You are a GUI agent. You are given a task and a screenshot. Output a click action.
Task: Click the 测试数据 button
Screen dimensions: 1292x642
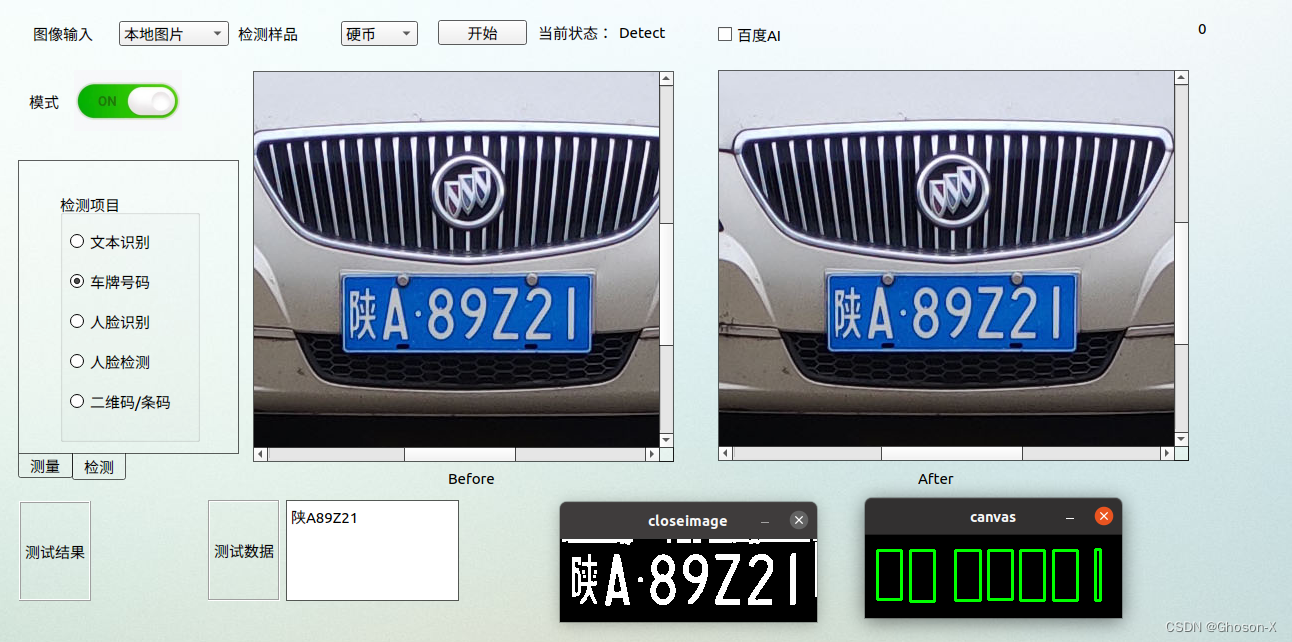[x=244, y=551]
